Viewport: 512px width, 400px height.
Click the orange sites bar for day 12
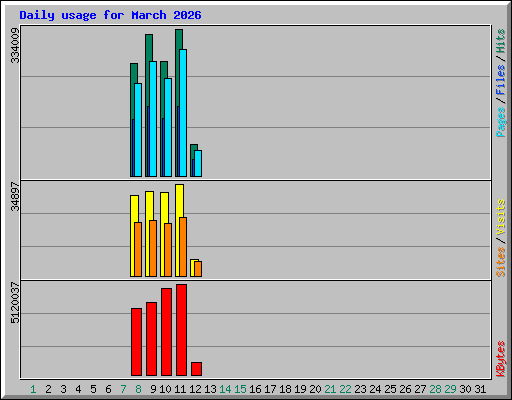tap(198, 269)
